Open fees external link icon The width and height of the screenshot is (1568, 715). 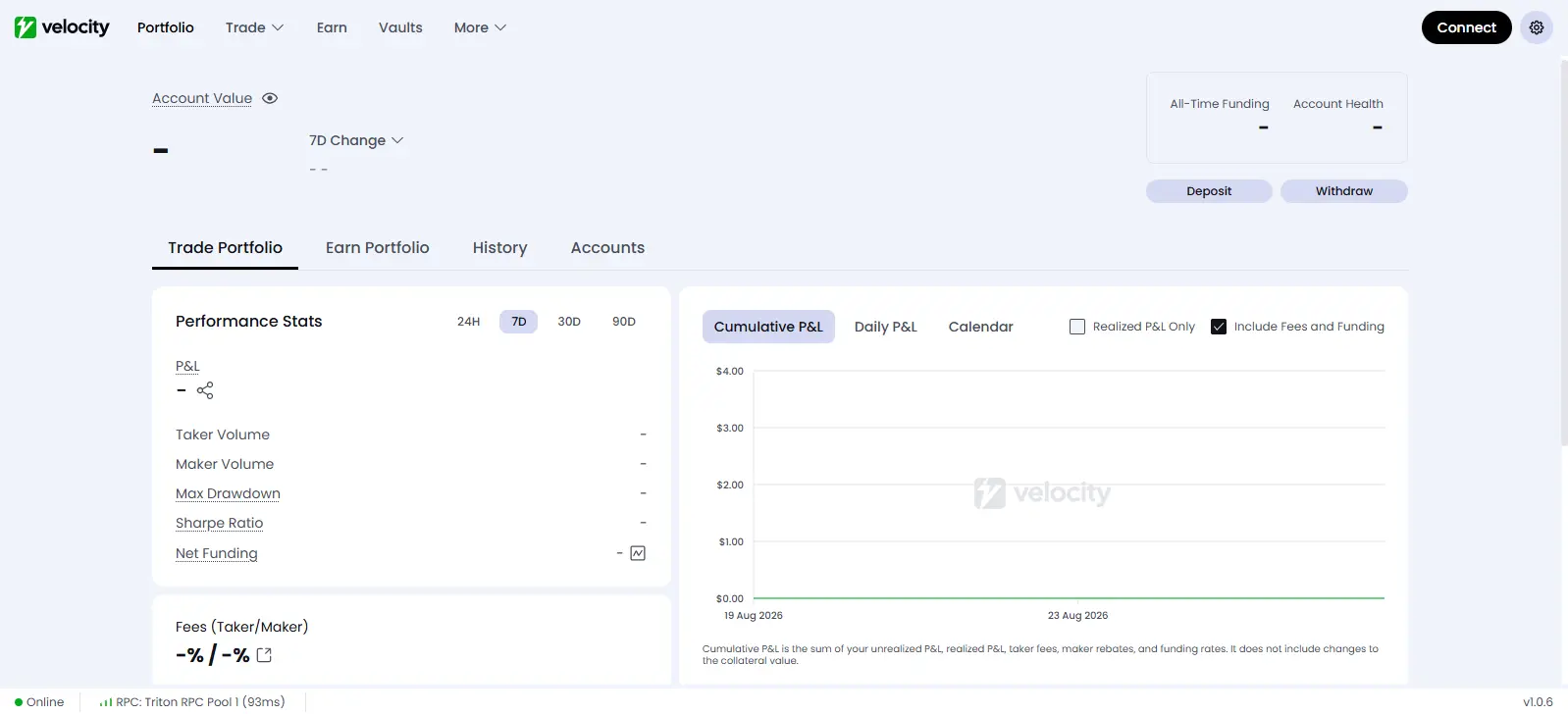[264, 655]
